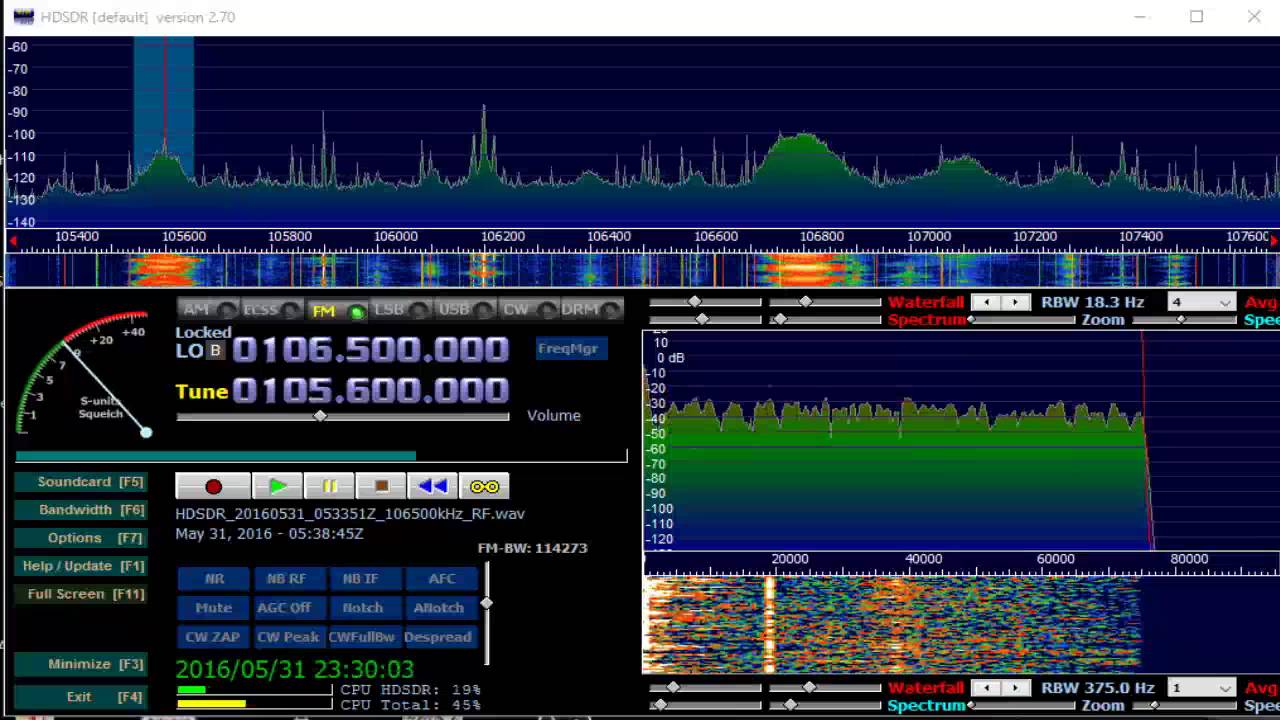Mute the audio output
The height and width of the screenshot is (720, 1280).
coord(214,608)
